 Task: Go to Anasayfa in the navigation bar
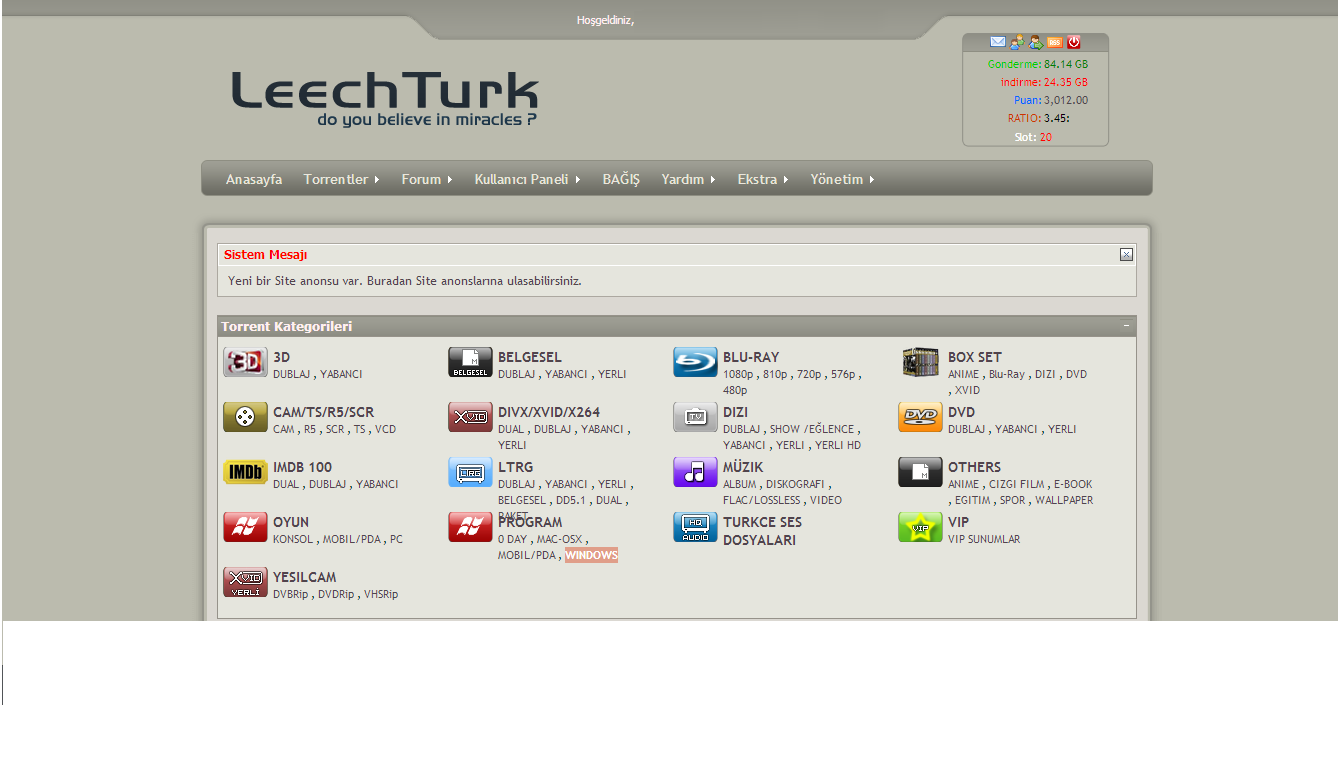click(254, 180)
